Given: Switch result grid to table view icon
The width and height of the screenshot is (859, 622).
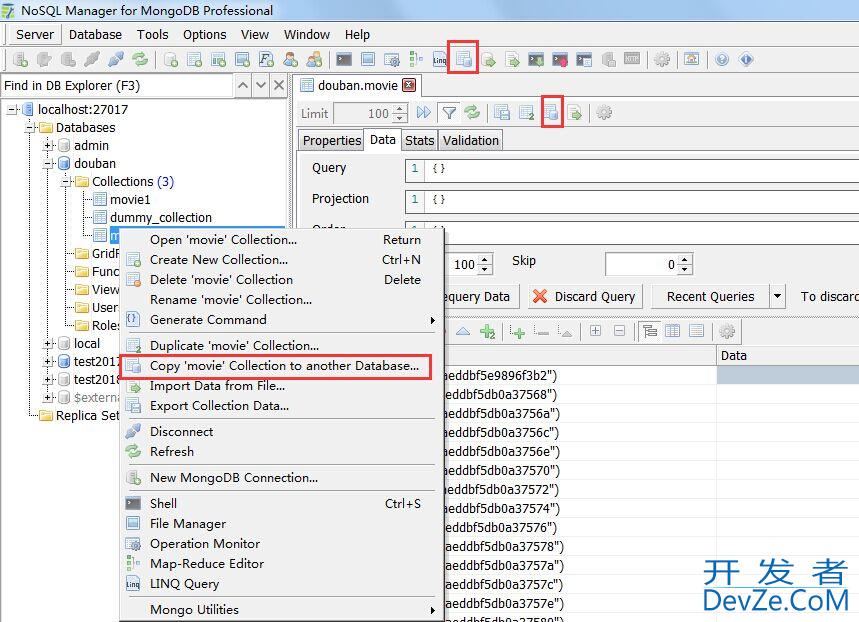Looking at the screenshot, I should tap(673, 330).
